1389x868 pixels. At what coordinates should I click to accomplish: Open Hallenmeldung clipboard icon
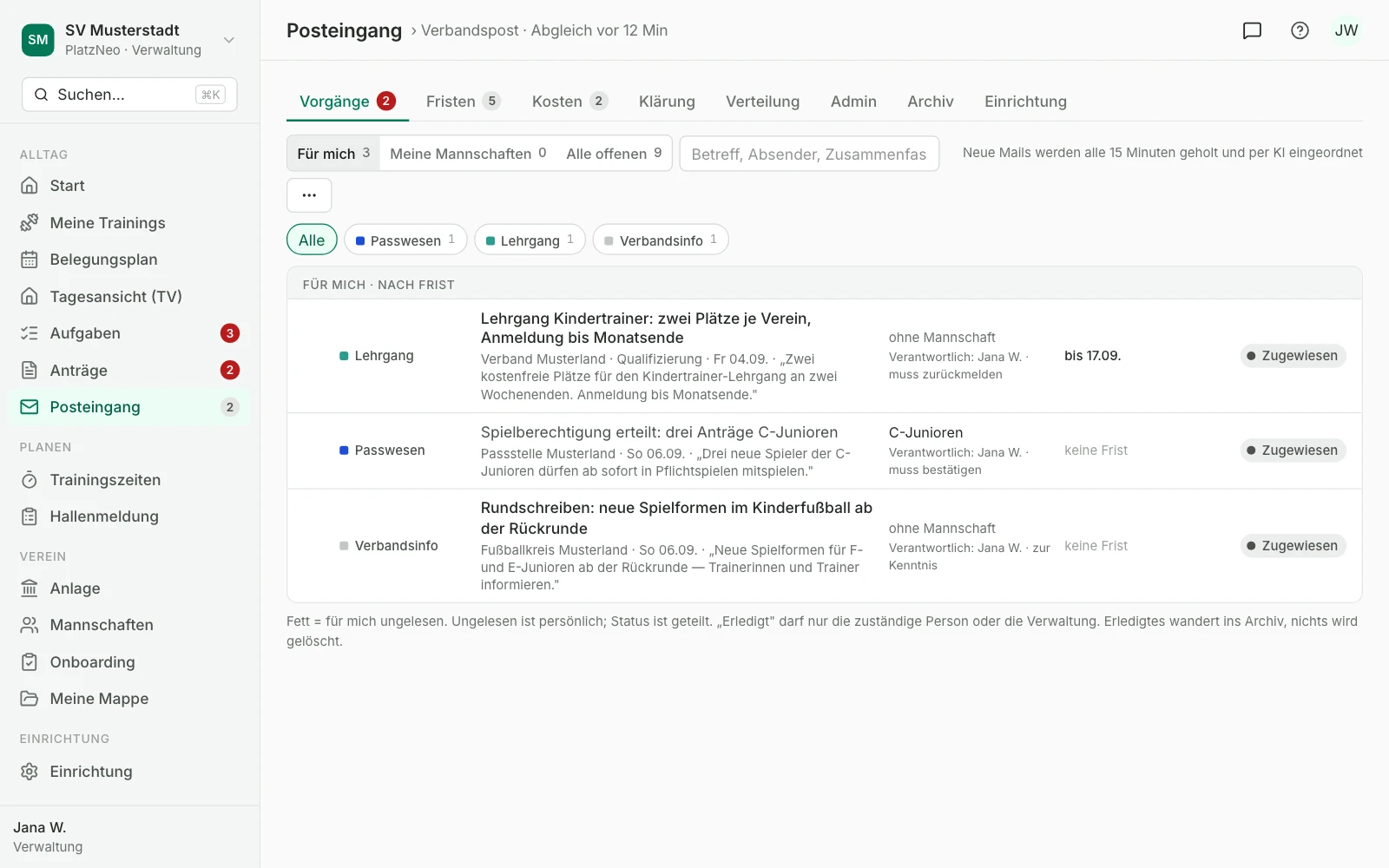point(30,516)
